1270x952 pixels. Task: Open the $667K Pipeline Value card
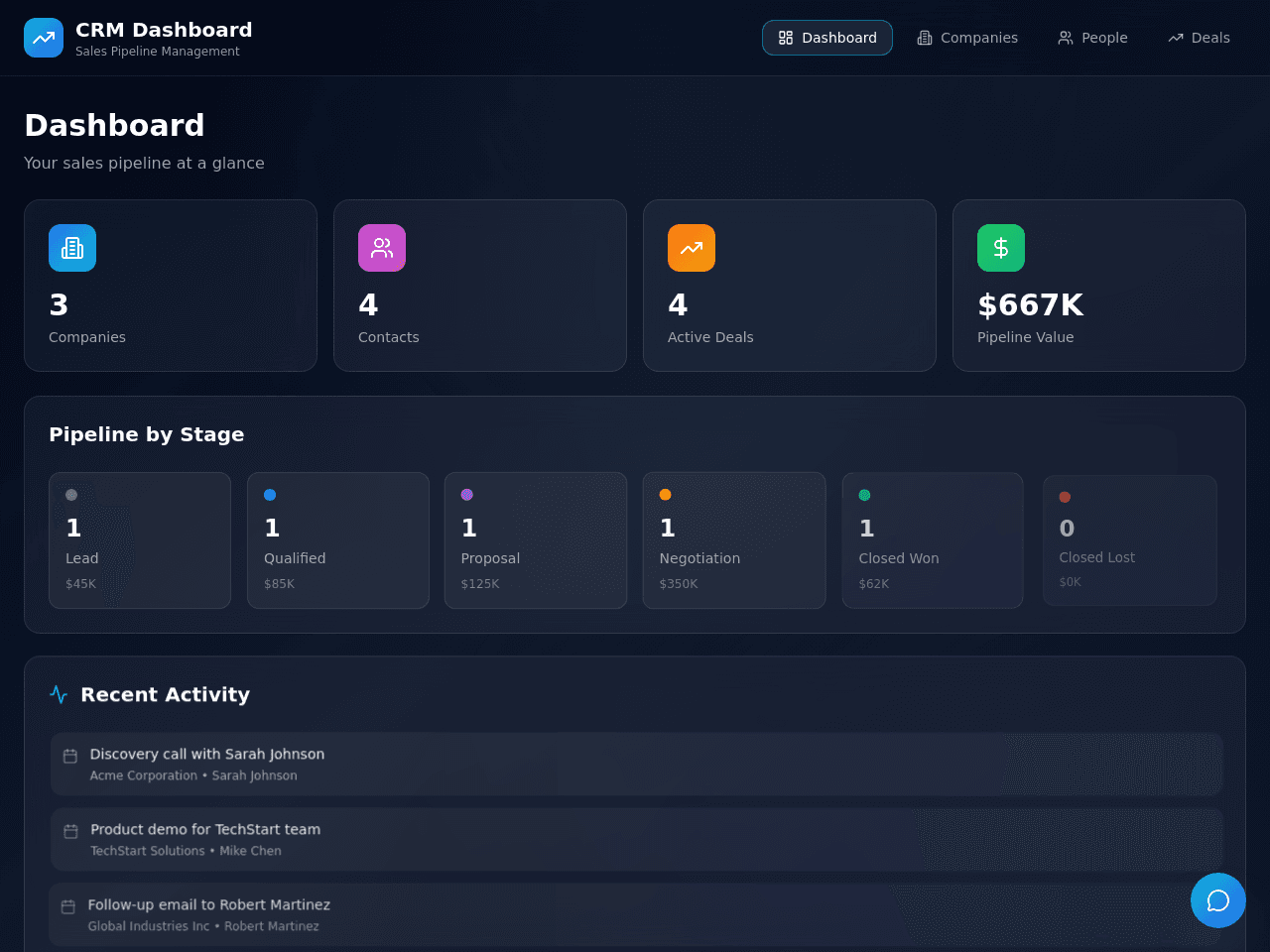(1099, 286)
